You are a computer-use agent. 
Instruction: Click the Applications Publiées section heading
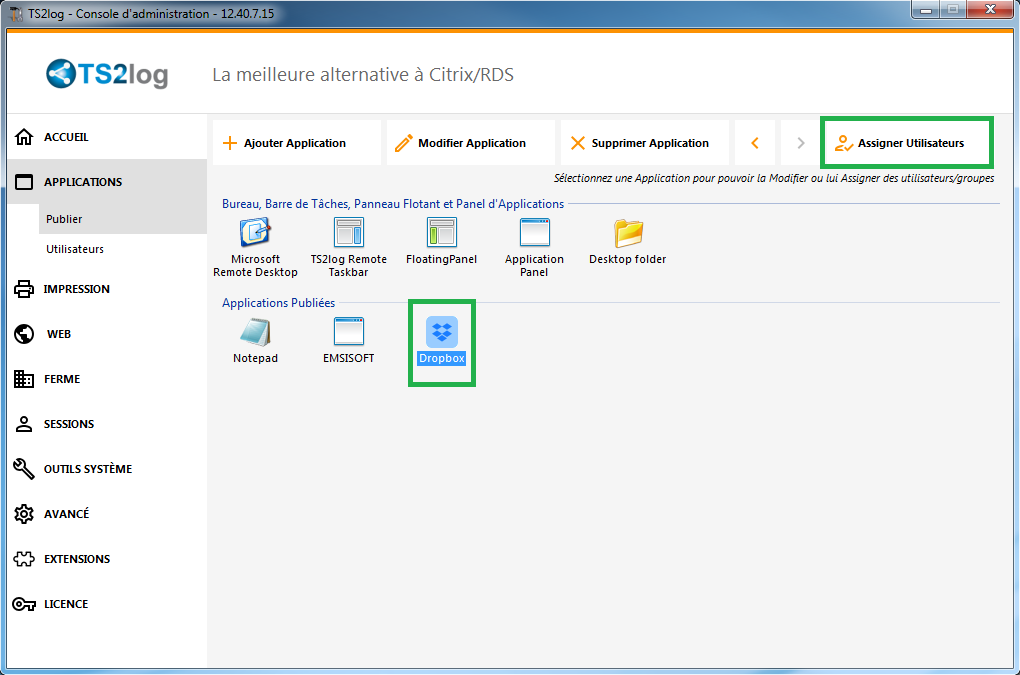click(278, 303)
